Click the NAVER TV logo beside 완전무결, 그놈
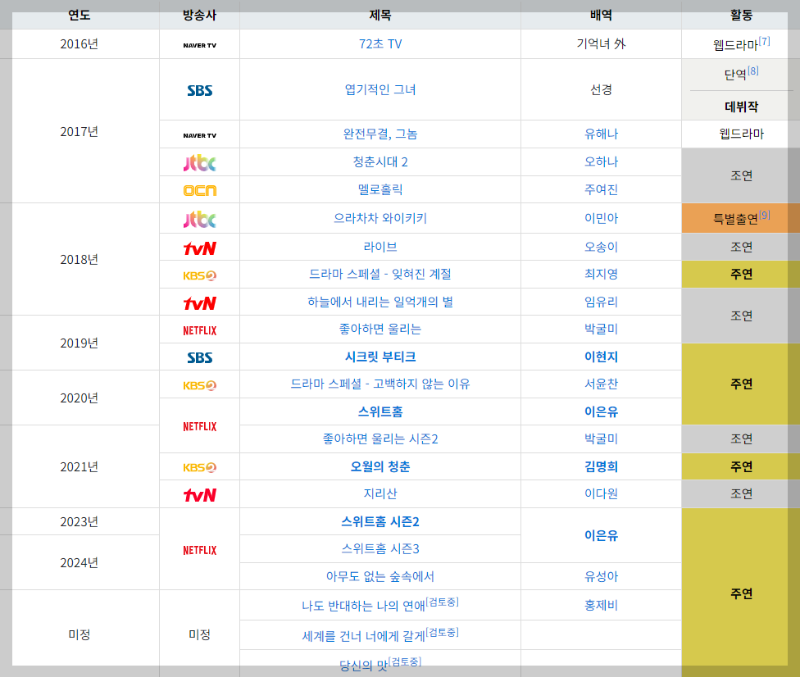 coord(199,136)
